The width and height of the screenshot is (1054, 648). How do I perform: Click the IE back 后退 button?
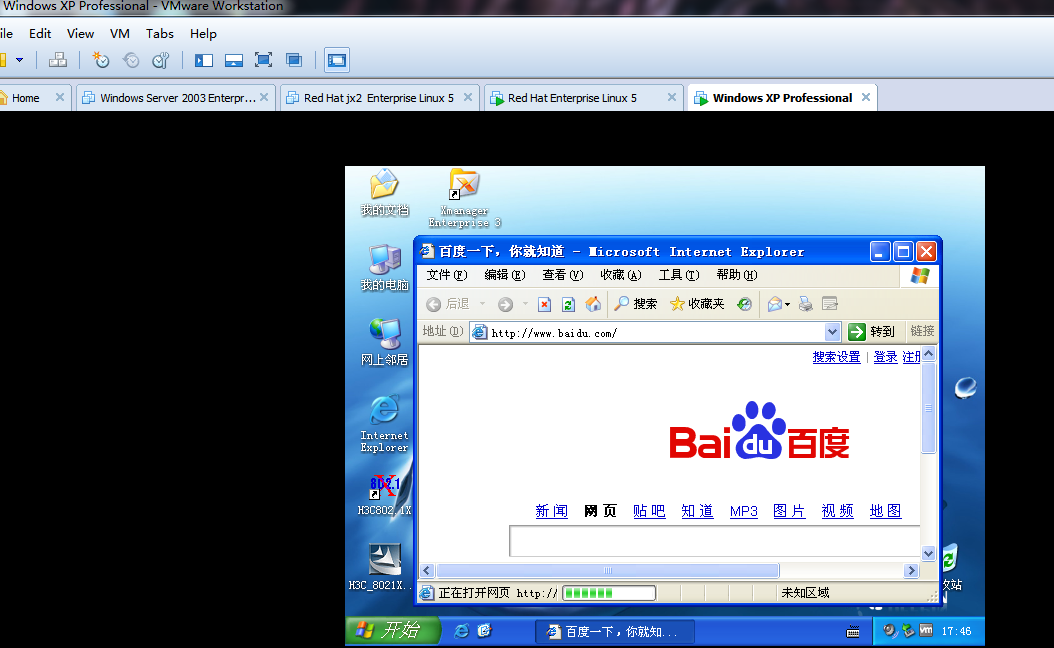[448, 304]
